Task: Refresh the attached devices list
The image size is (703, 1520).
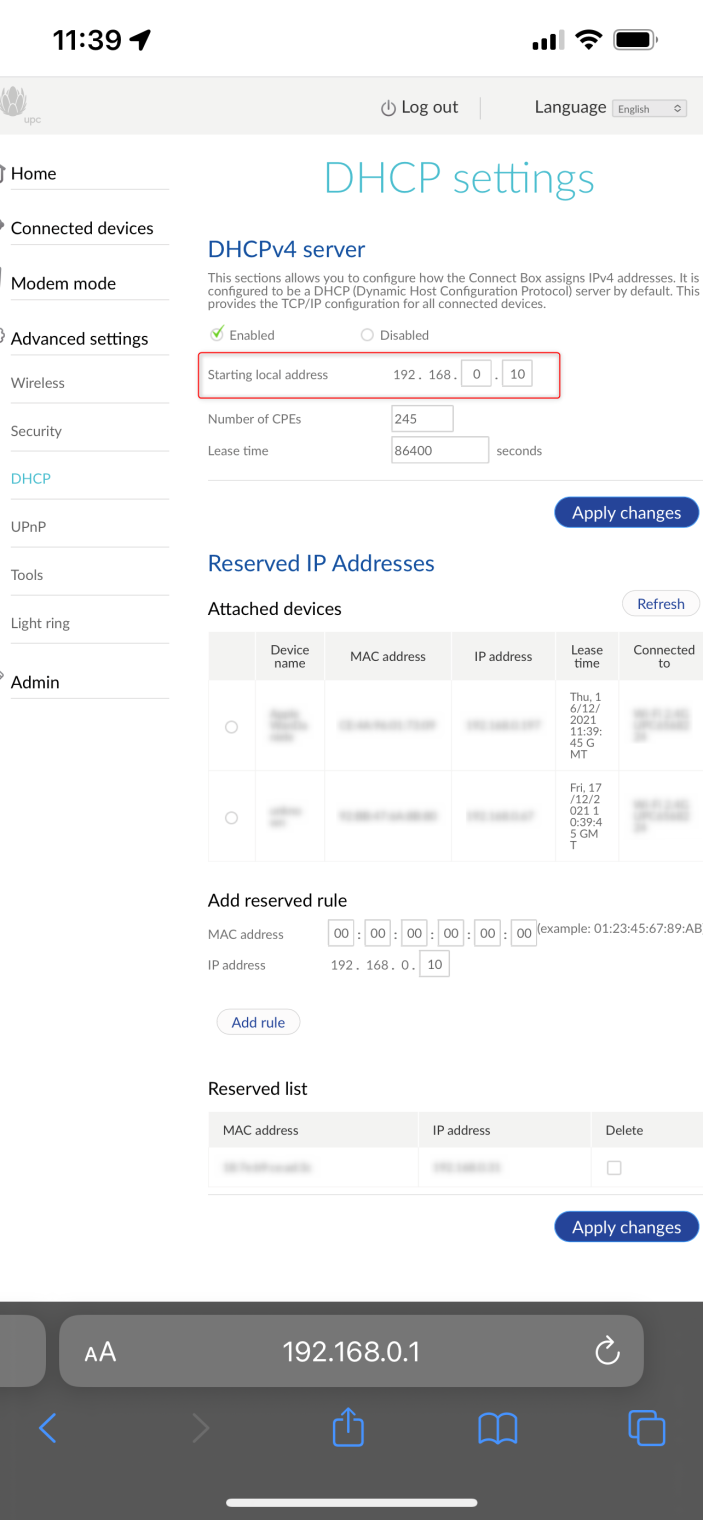Action: click(x=660, y=604)
